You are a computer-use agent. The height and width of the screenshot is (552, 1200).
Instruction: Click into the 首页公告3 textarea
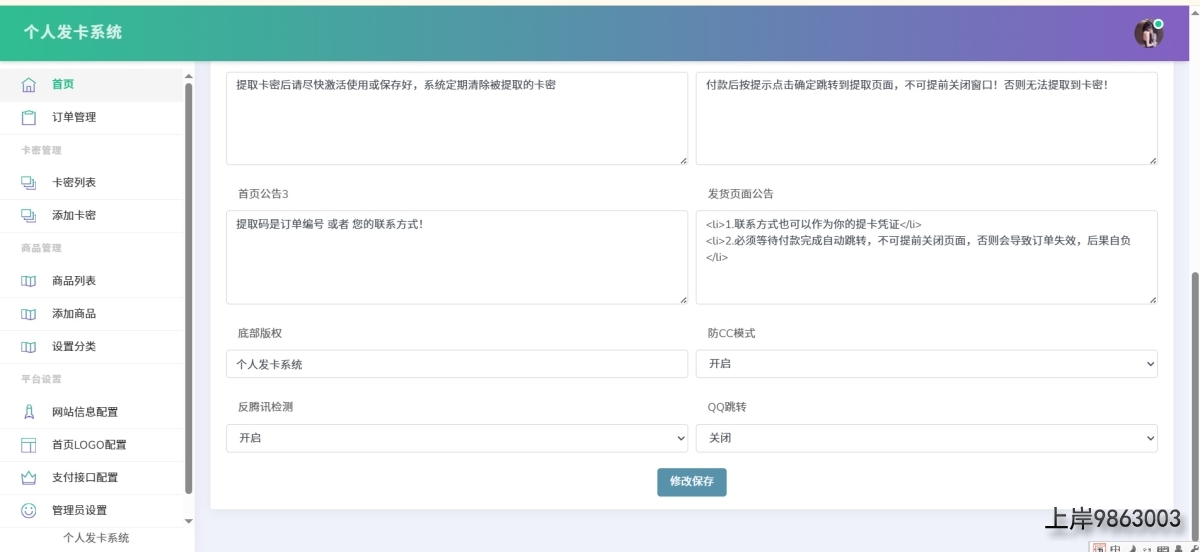tap(456, 257)
